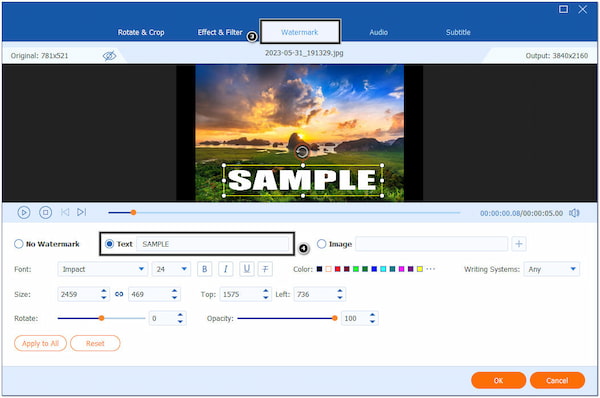This screenshot has width=600, height=398.
Task: Click the Rotate slider handle
Action: point(101,318)
